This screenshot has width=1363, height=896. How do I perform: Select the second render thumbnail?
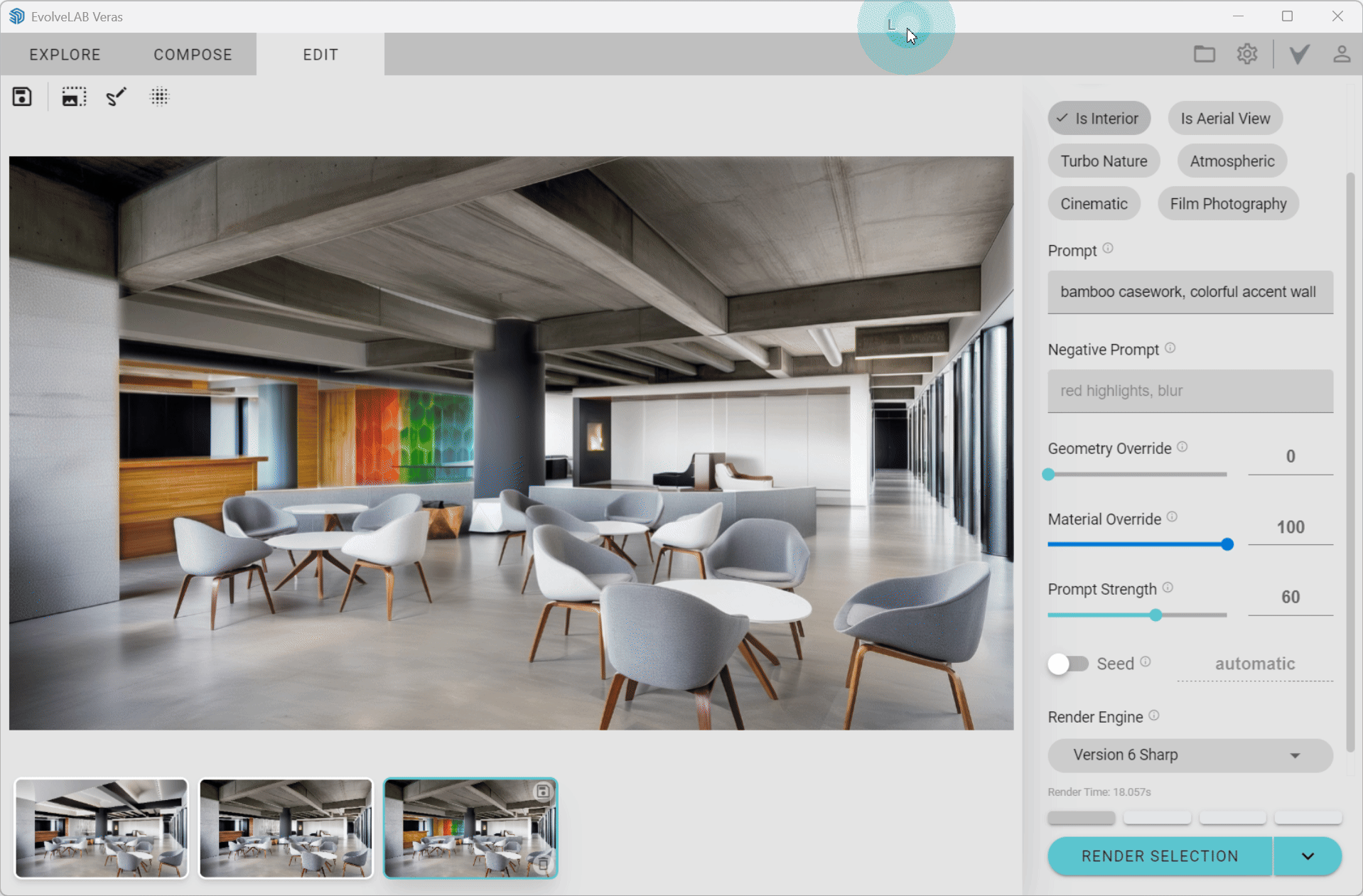286,828
